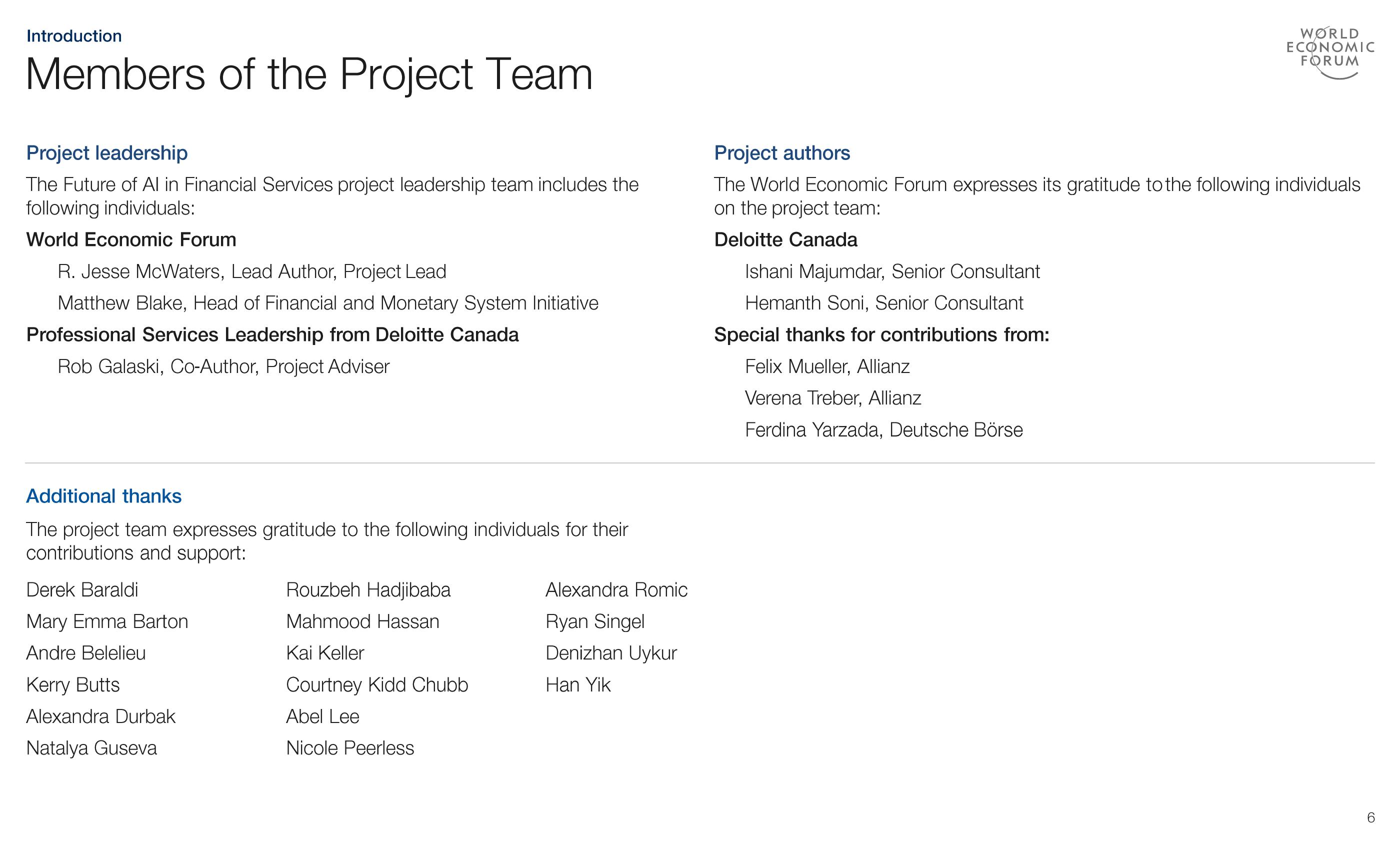Click the Members of the Project Team title
Image resolution: width=1400 pixels, height=850 pixels.
coord(309,75)
